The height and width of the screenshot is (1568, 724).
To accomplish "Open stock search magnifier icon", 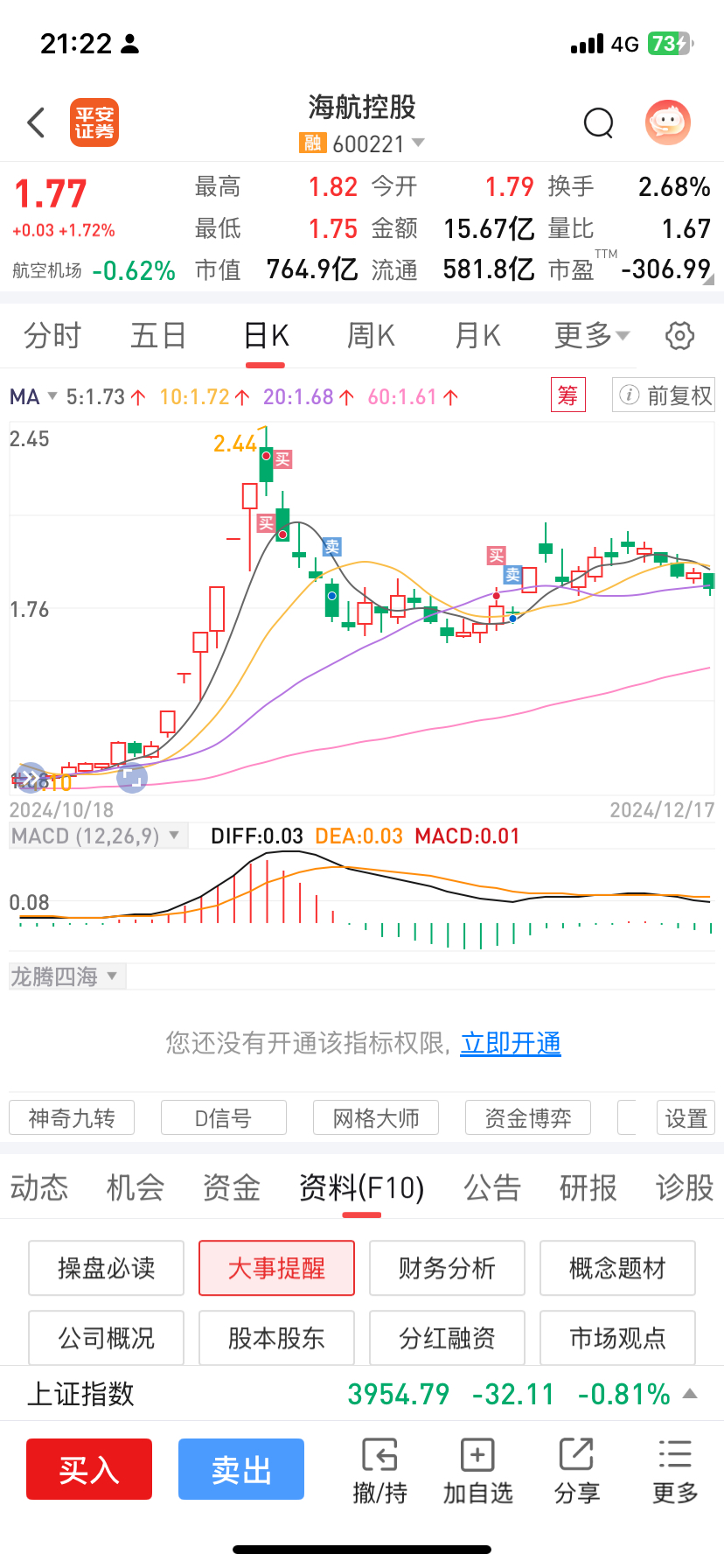I will tap(599, 123).
